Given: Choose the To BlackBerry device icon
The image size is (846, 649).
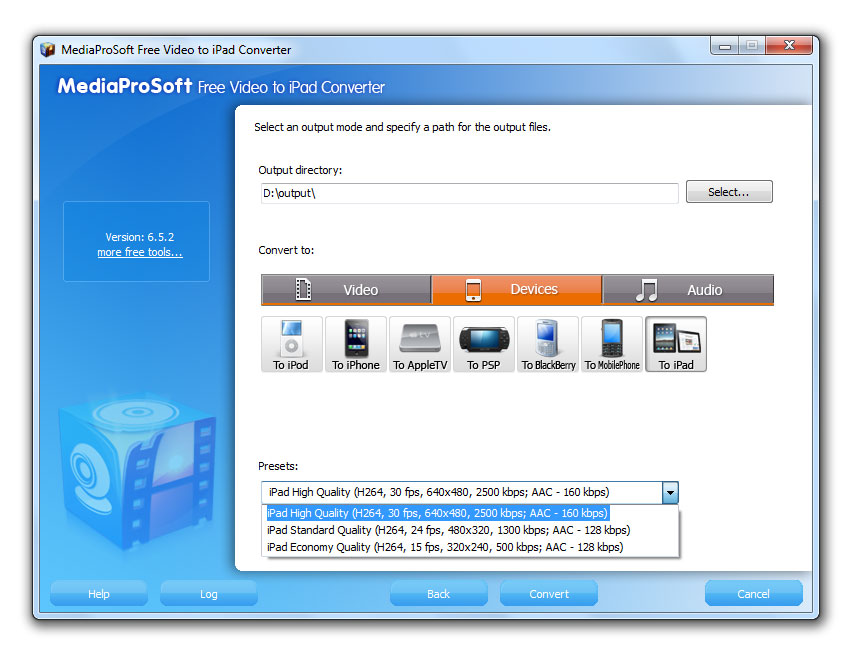Looking at the screenshot, I should [548, 344].
